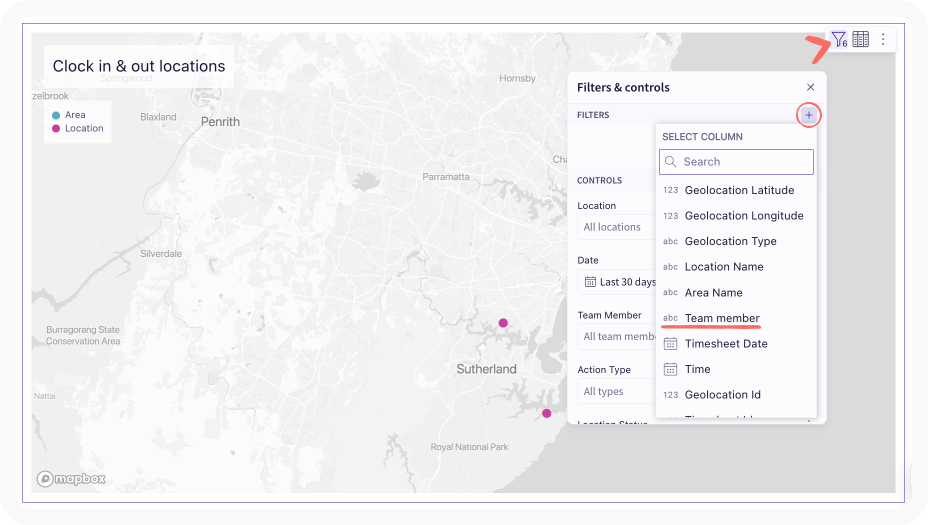The width and height of the screenshot is (928, 525).
Task: Open the three-dot more options menu
Action: click(x=883, y=39)
